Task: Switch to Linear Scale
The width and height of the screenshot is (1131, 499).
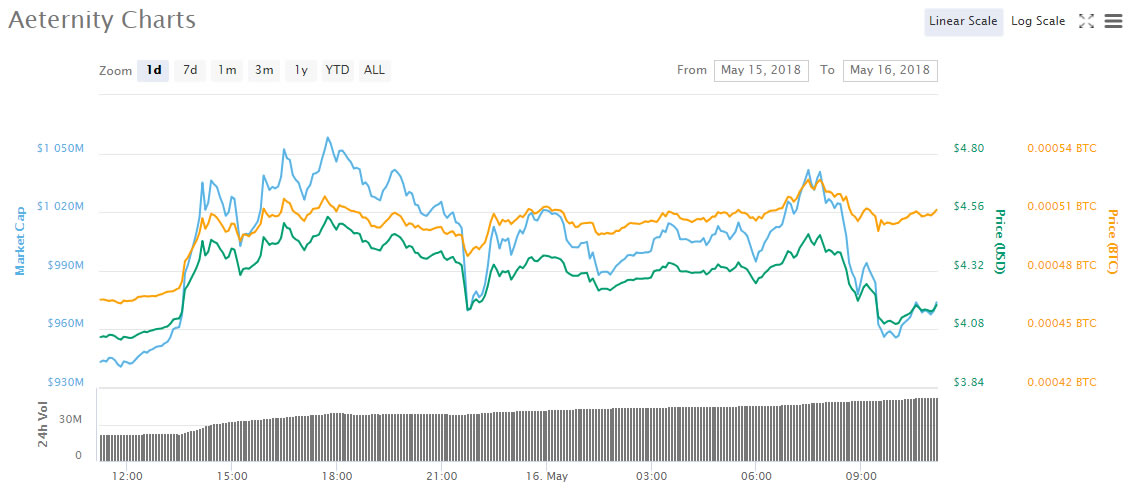Action: pyautogui.click(x=963, y=21)
